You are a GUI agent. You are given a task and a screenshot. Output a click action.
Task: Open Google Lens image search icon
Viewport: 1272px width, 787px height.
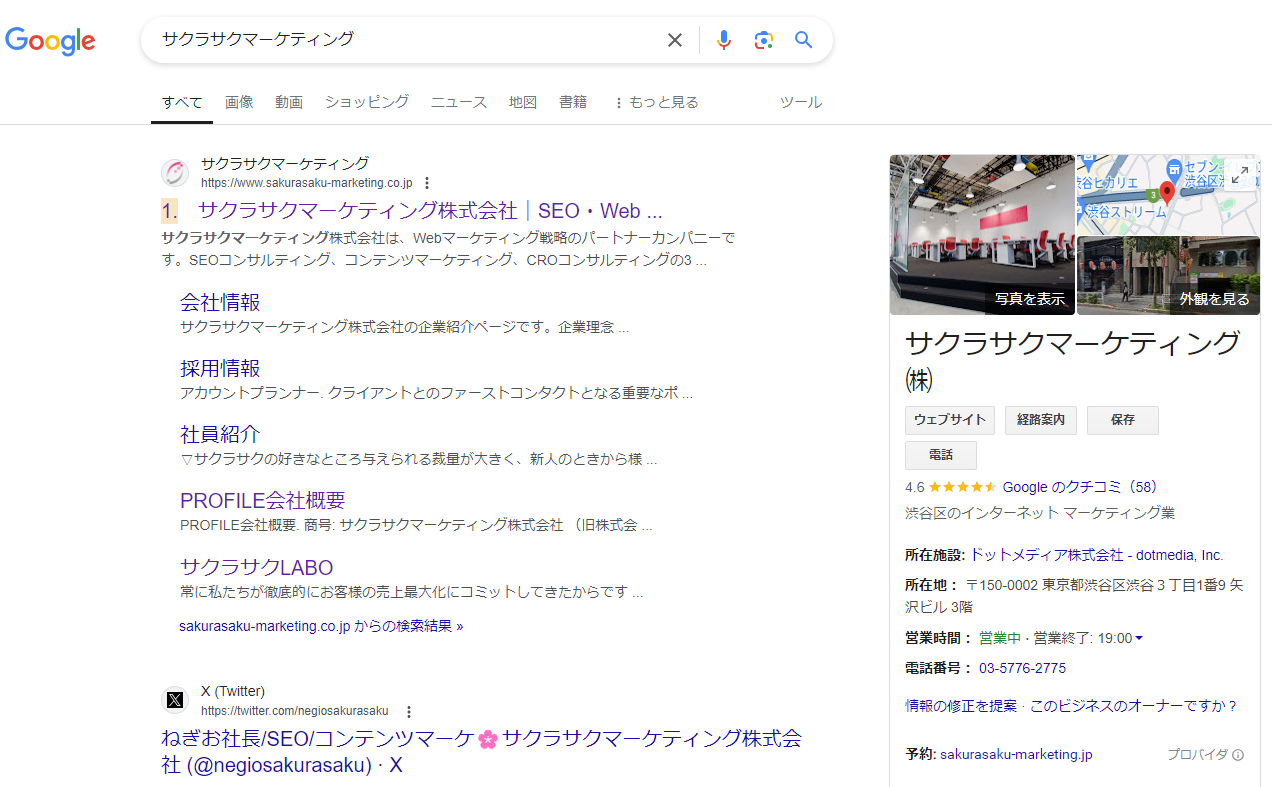click(764, 40)
